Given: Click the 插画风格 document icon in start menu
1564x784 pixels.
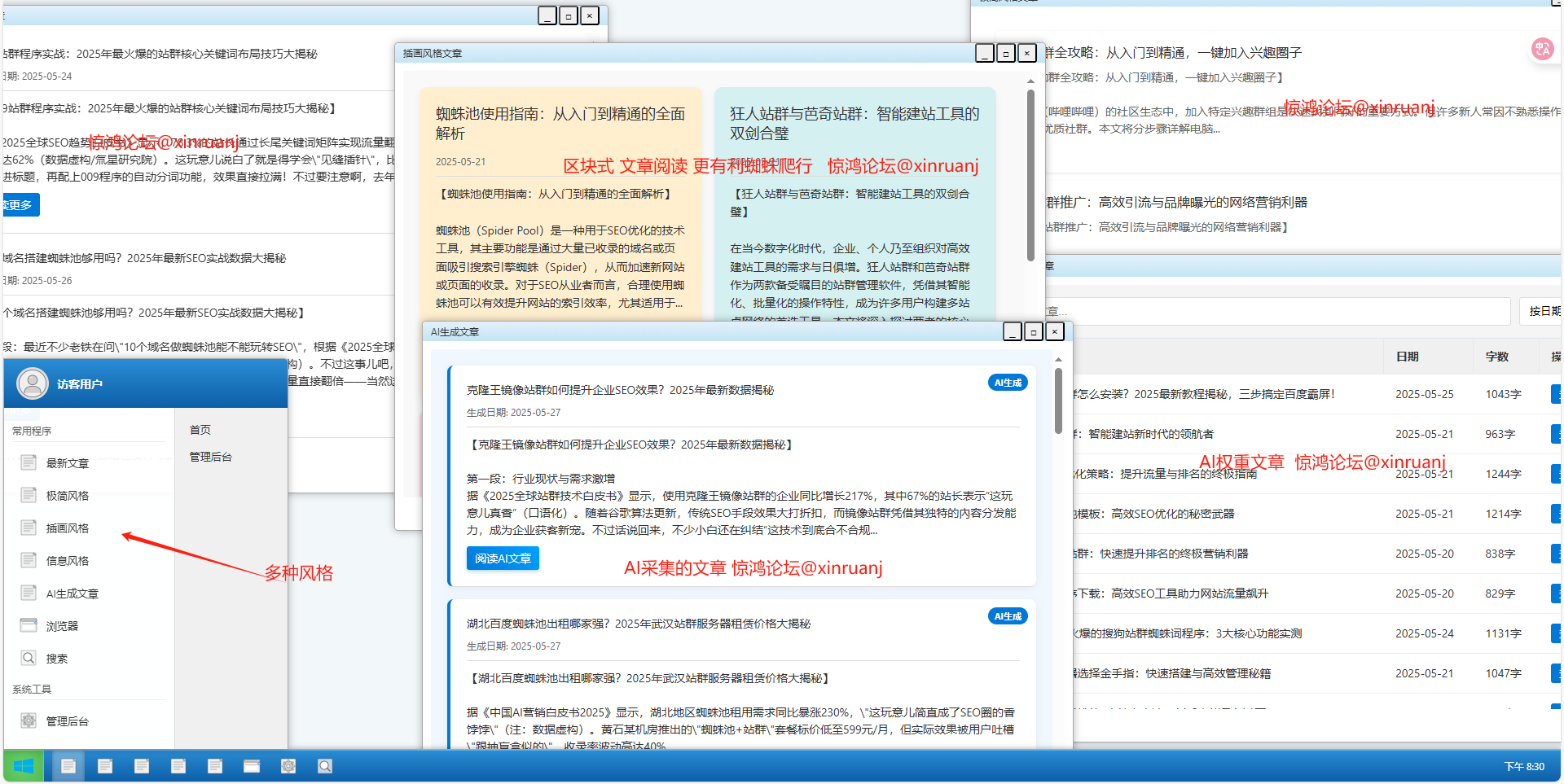Looking at the screenshot, I should [x=29, y=528].
